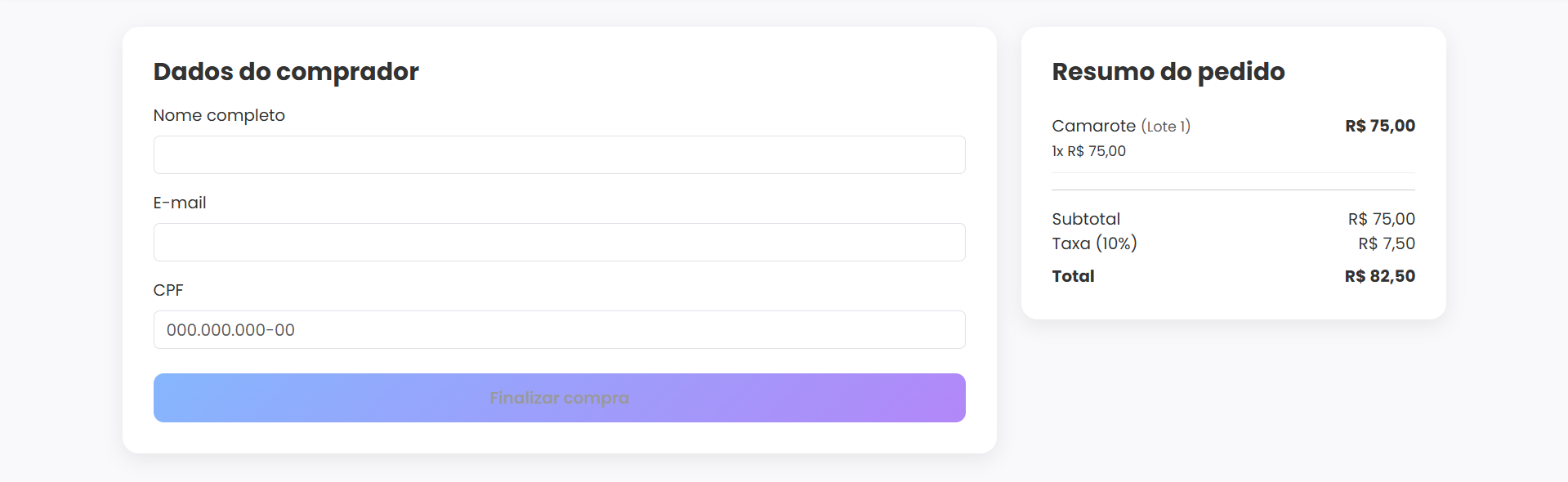Click the divider line above Subtotal

pos(1233,190)
